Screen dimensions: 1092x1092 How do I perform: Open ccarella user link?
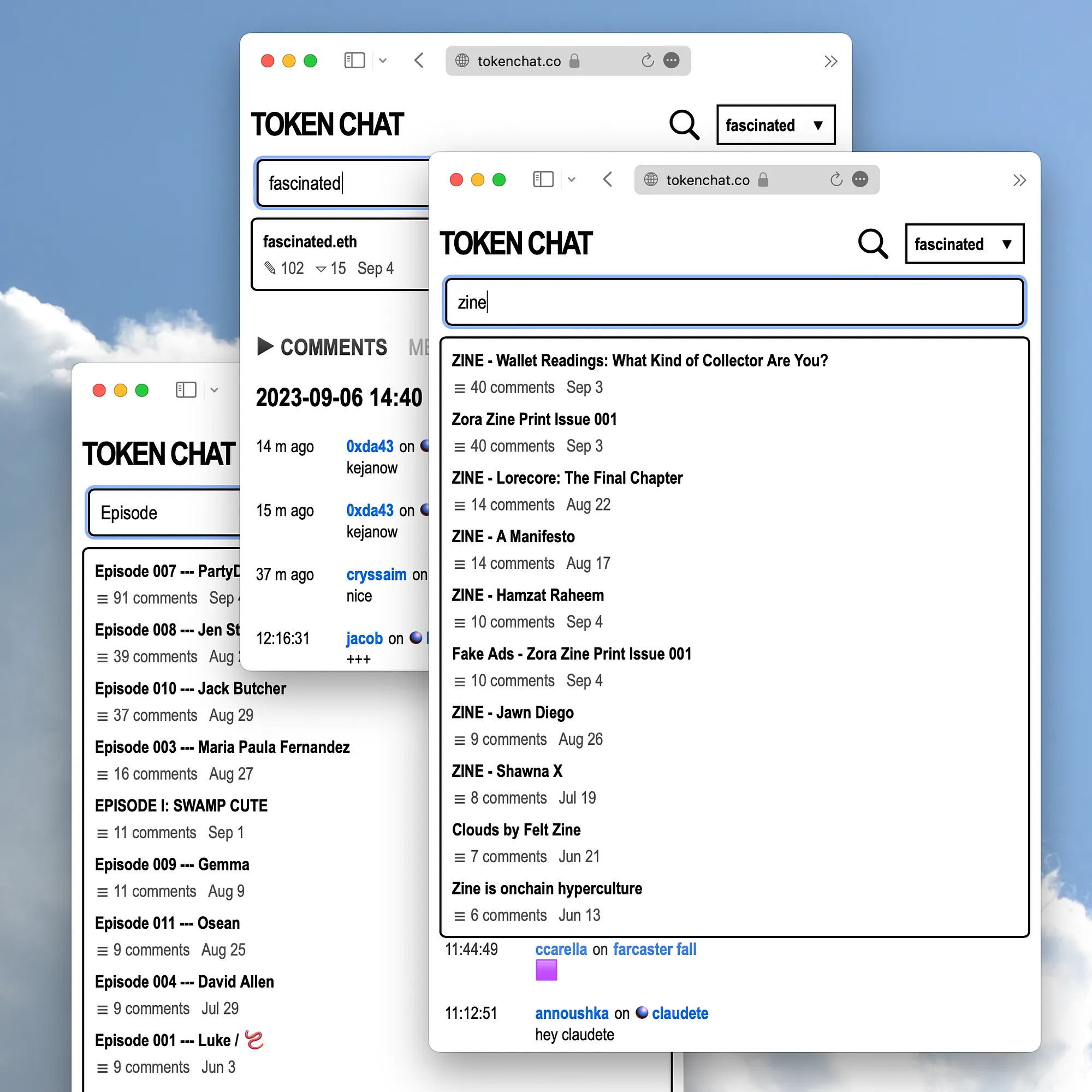[561, 949]
